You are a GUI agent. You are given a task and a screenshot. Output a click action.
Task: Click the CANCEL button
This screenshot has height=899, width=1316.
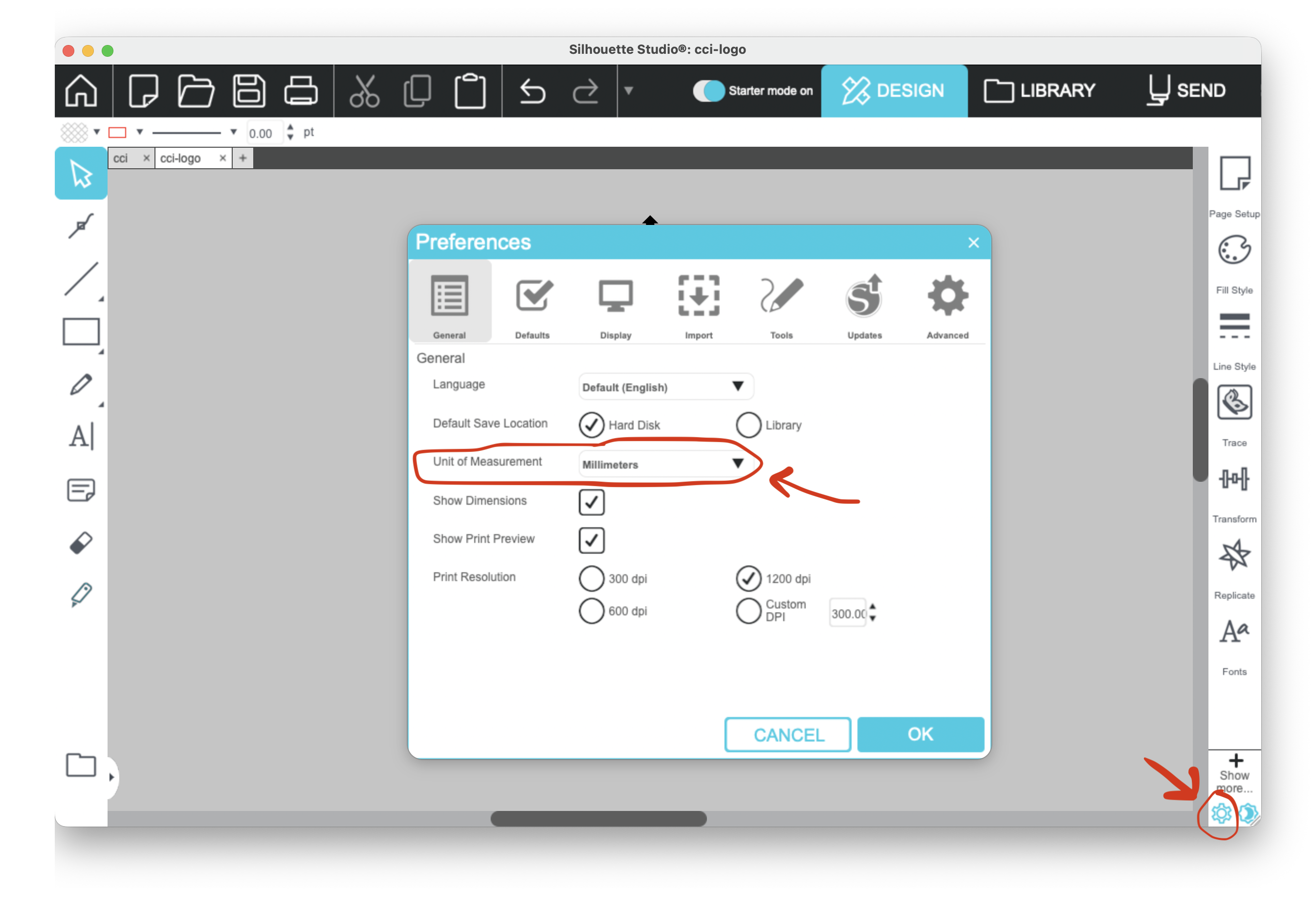point(788,735)
